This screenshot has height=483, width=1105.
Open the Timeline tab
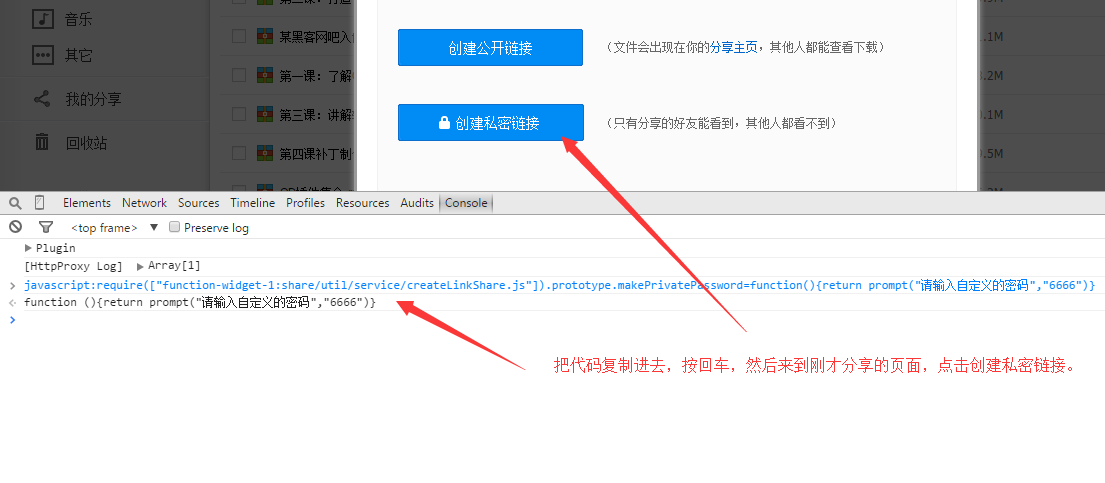pos(252,203)
